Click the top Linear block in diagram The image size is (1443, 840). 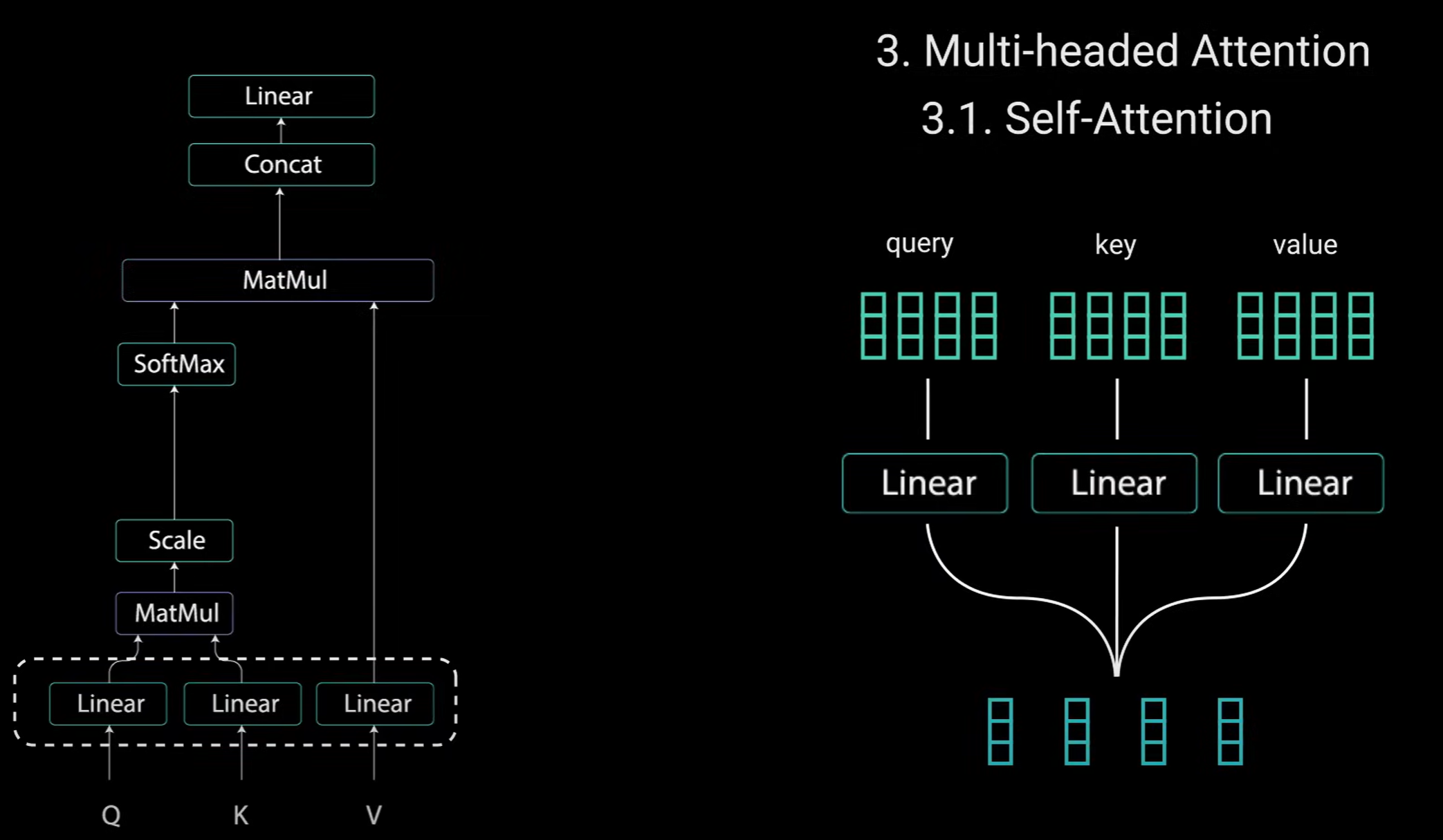pyautogui.click(x=281, y=96)
